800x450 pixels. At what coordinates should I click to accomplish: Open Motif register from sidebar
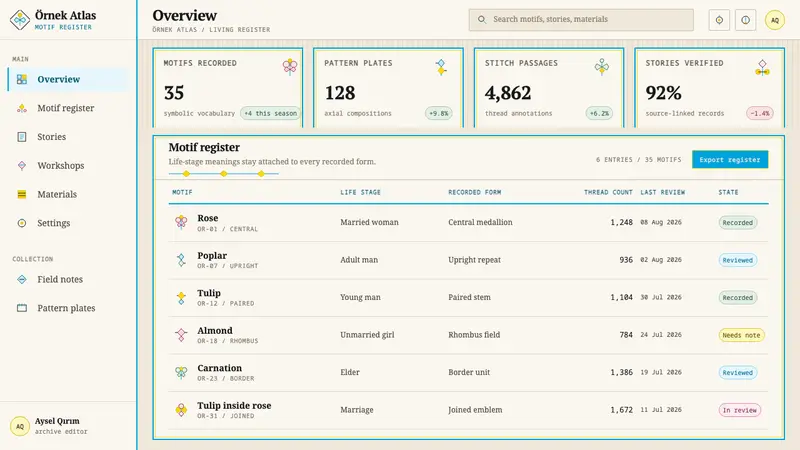click(68, 108)
